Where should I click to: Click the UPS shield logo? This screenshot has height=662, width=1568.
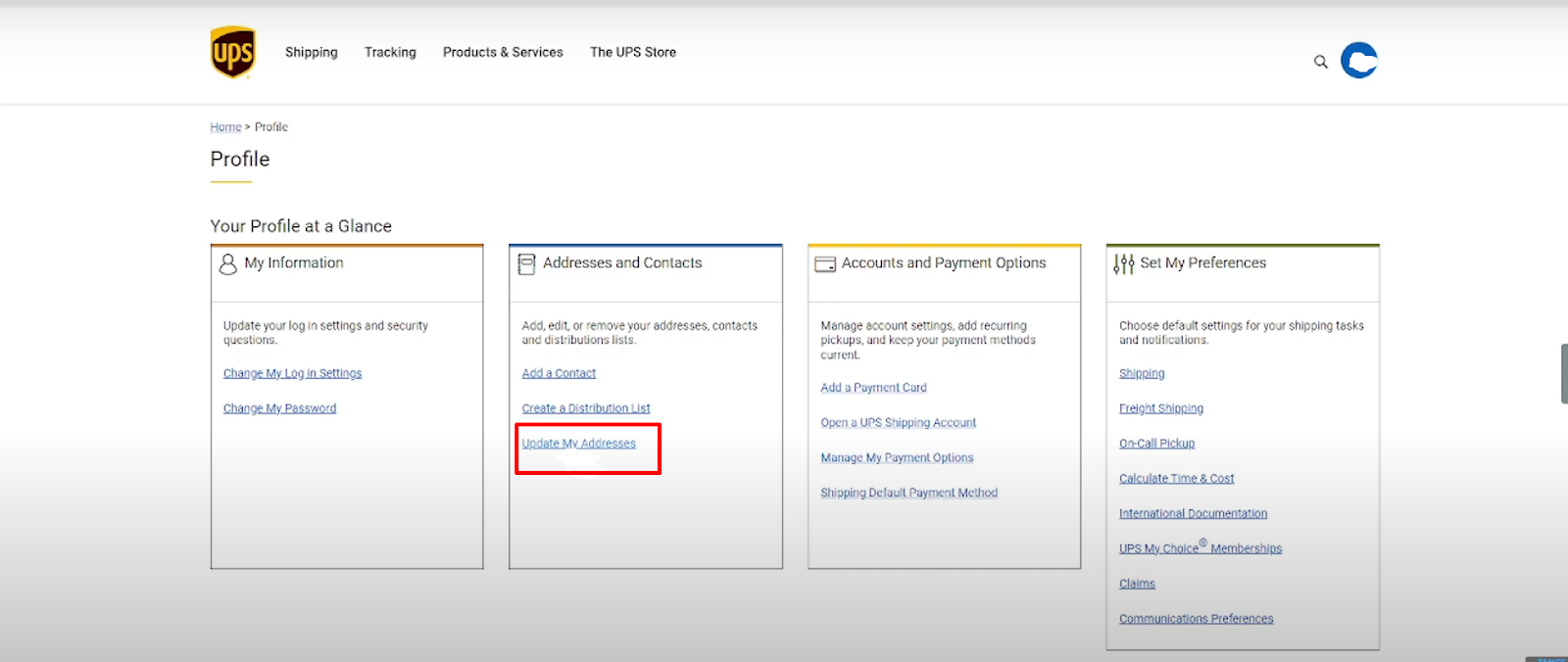[x=233, y=52]
